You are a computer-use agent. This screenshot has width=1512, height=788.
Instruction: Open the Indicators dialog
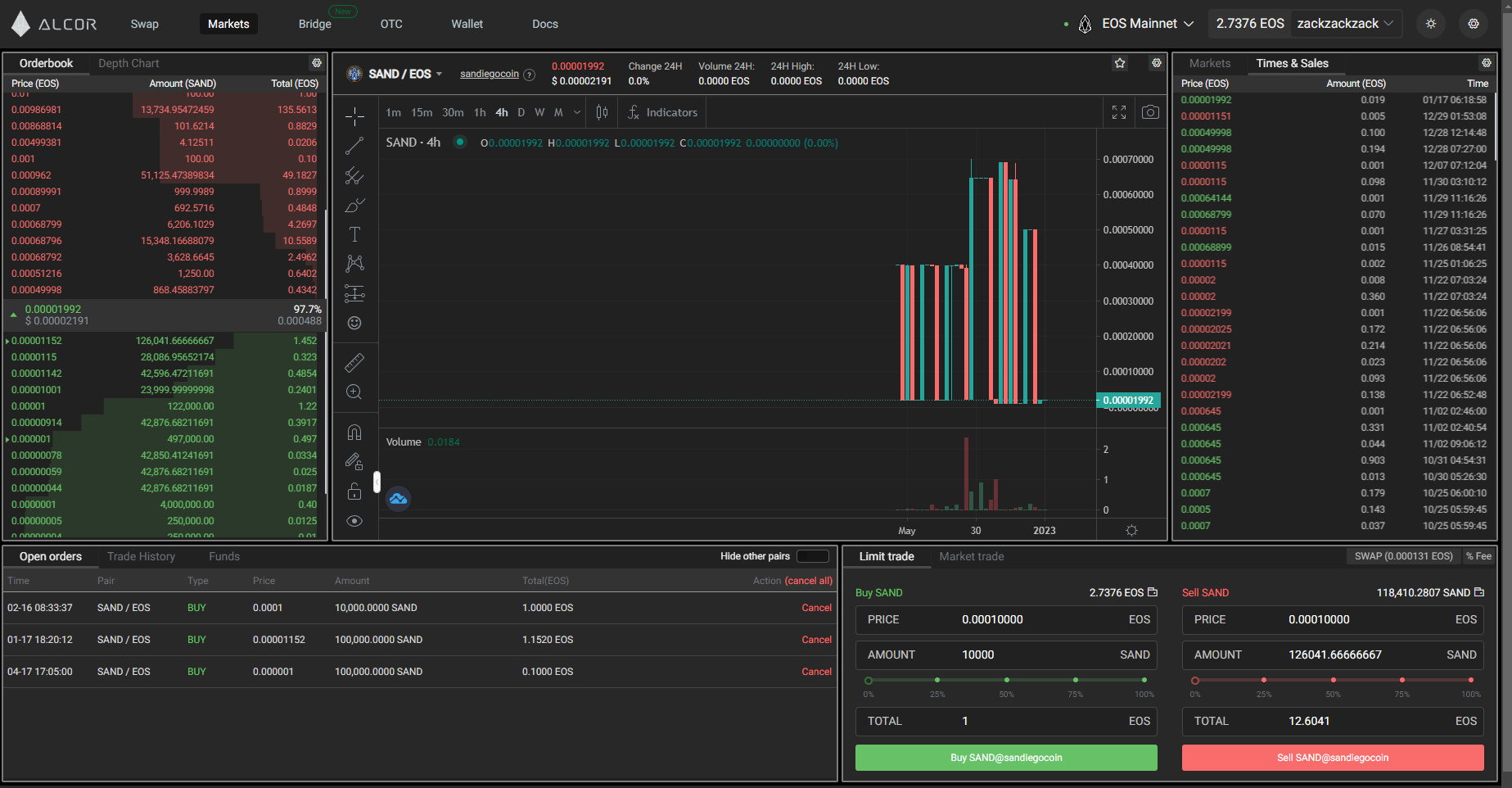tap(663, 112)
